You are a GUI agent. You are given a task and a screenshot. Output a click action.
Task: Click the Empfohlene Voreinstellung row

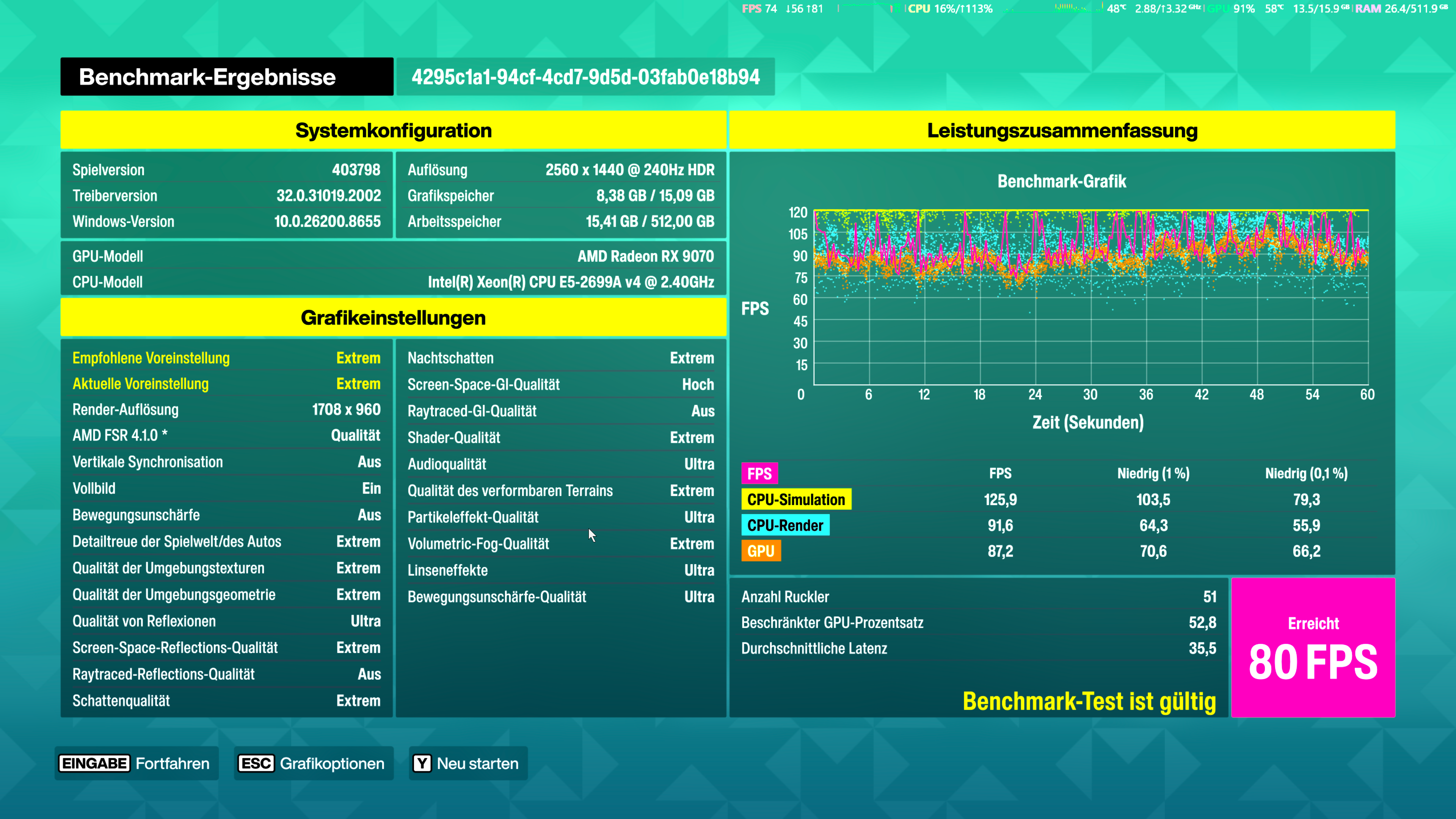[227, 358]
